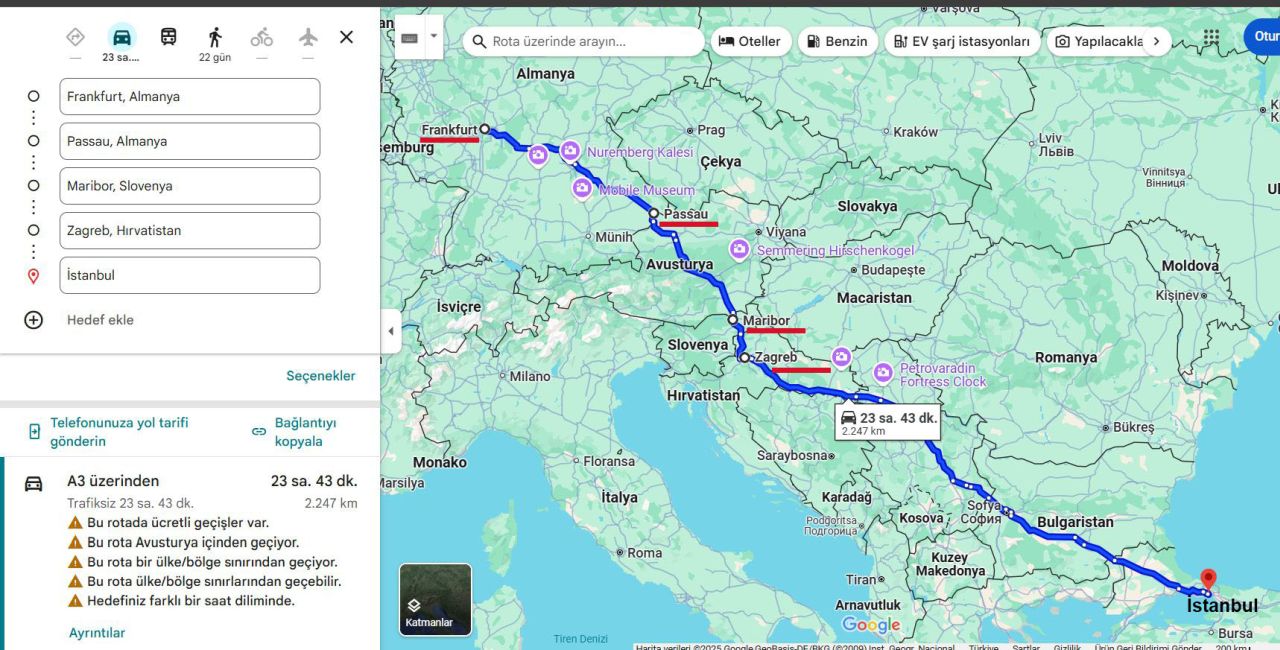Viewport: 1280px width, 650px height.
Task: Expand input tools dropdown arrow
Action: tap(434, 37)
